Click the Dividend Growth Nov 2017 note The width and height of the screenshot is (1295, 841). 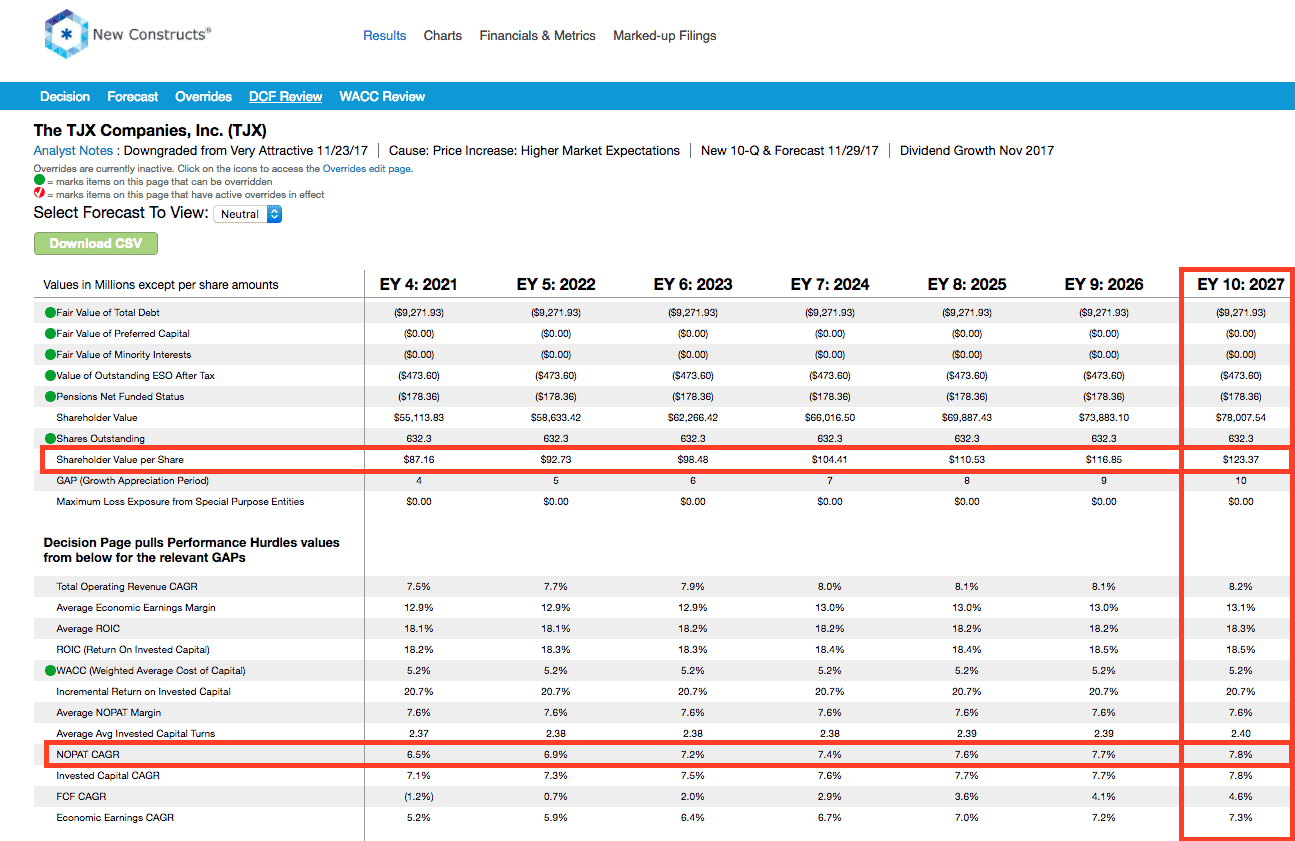click(x=977, y=151)
